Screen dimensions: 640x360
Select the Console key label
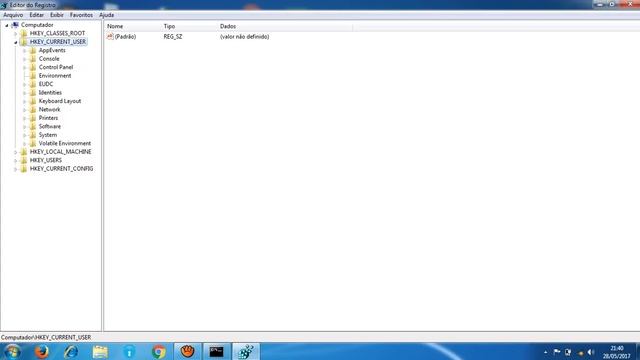point(49,59)
